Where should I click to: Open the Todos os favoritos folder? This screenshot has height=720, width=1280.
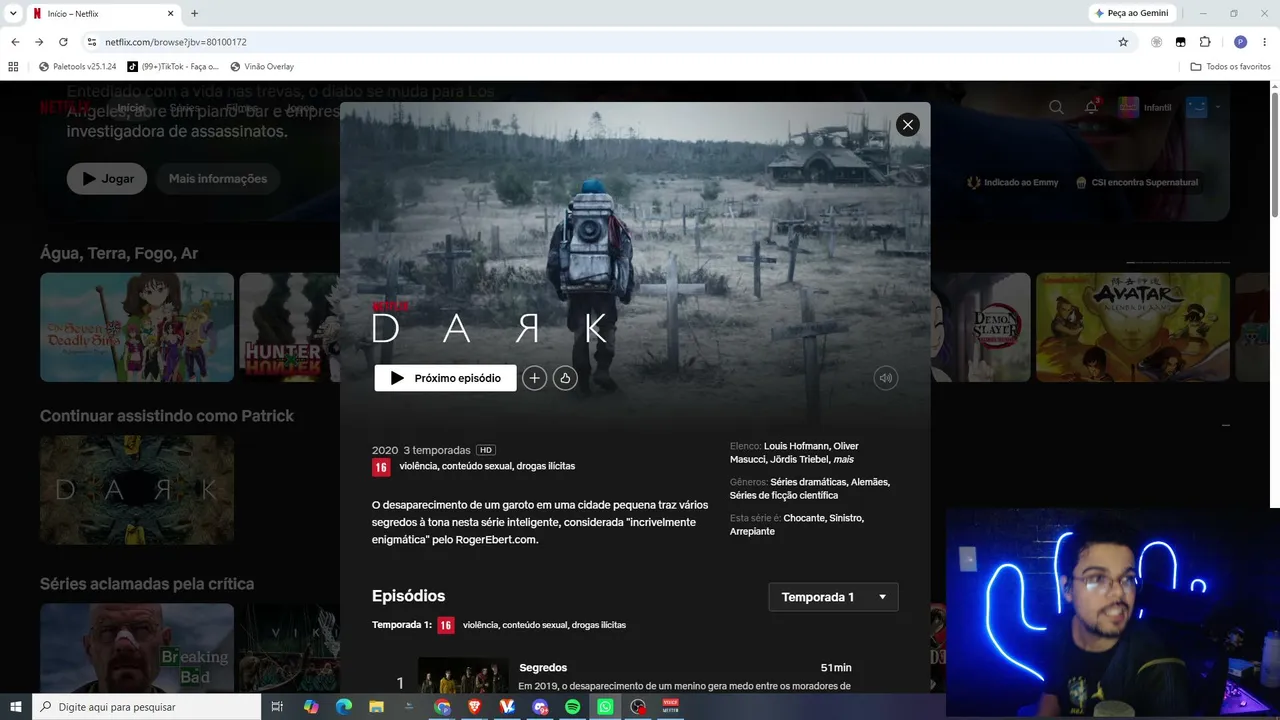pos(1230,67)
